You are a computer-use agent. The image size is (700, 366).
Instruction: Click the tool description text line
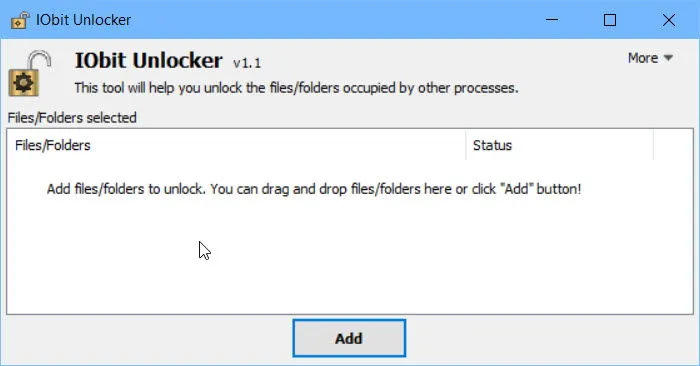pyautogui.click(x=296, y=88)
